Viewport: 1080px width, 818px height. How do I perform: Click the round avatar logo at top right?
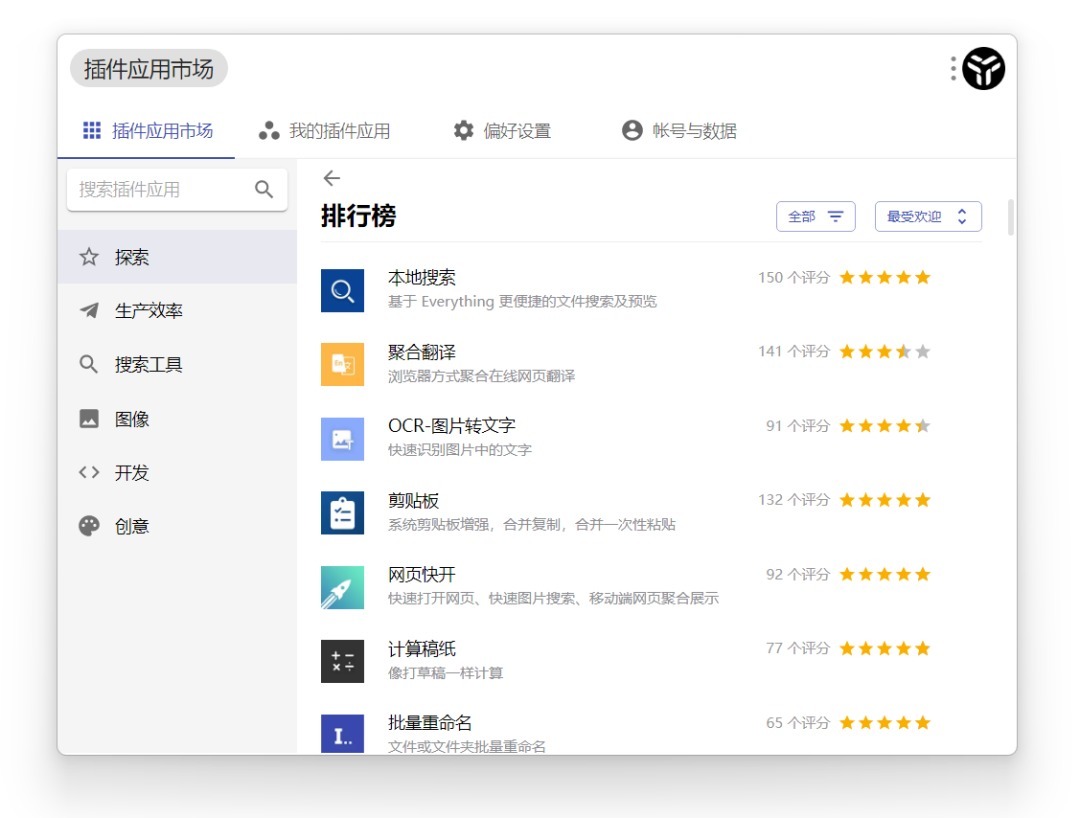[x=983, y=69]
